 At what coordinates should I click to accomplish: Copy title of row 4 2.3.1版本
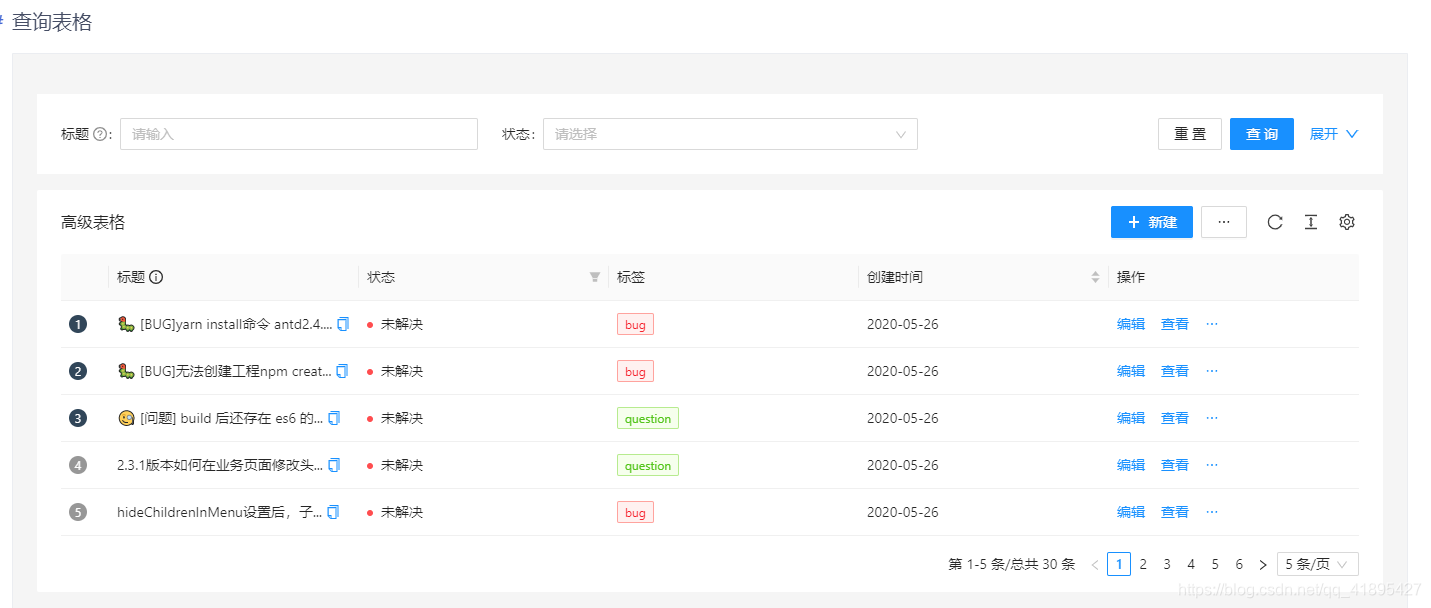coord(334,465)
